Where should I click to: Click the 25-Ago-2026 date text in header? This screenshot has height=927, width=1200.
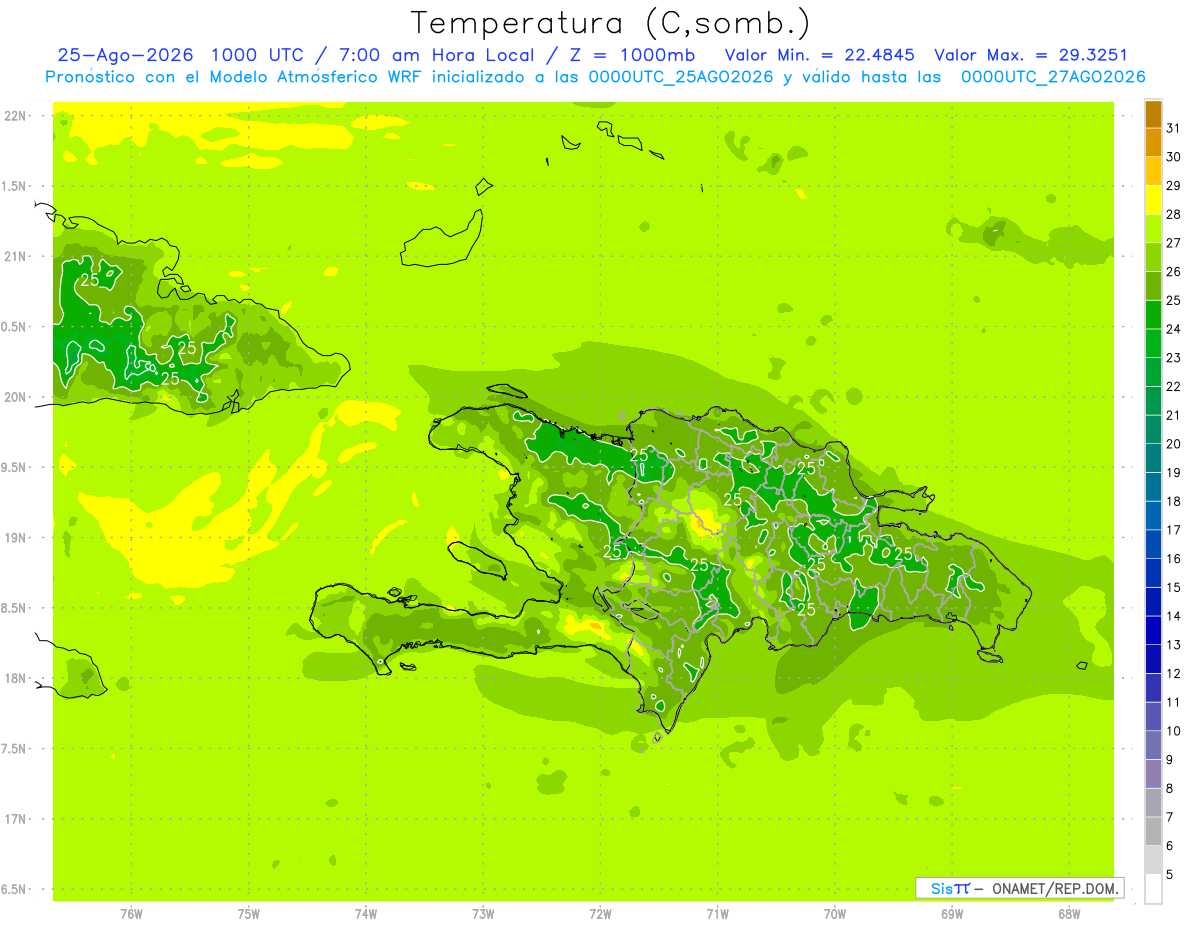click(123, 55)
